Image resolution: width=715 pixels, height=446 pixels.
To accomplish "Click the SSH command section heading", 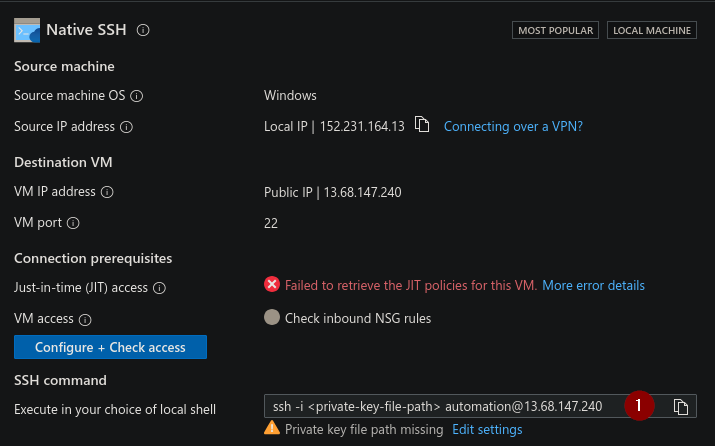I will coord(60,380).
